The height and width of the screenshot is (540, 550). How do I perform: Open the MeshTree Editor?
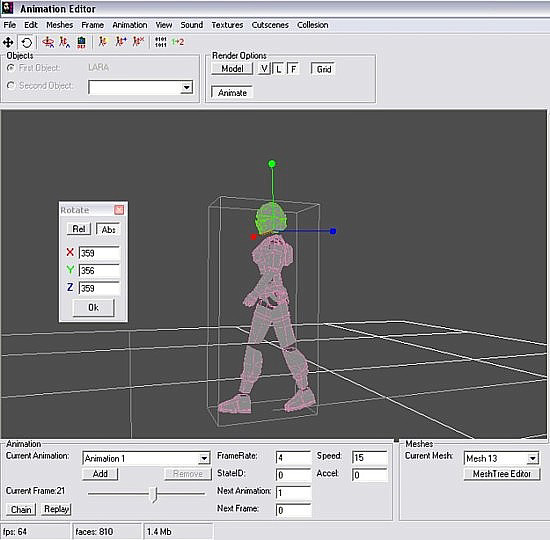tap(502, 474)
